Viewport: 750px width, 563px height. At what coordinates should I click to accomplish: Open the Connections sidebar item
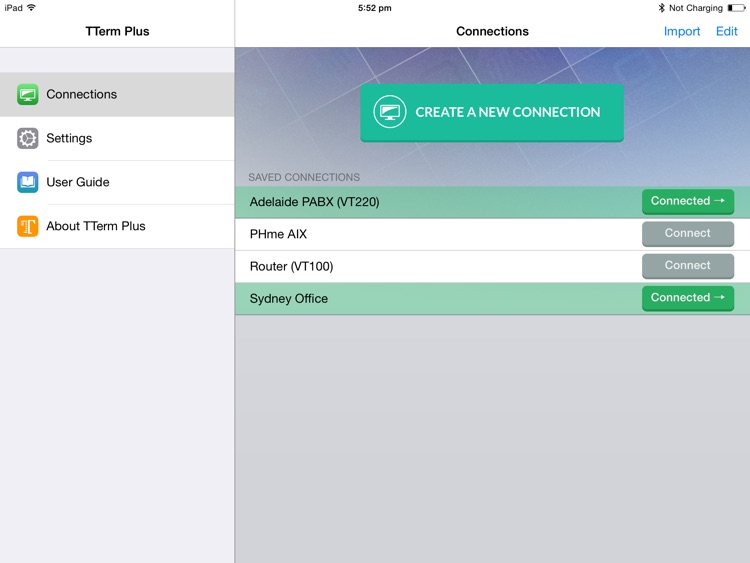tap(117, 94)
